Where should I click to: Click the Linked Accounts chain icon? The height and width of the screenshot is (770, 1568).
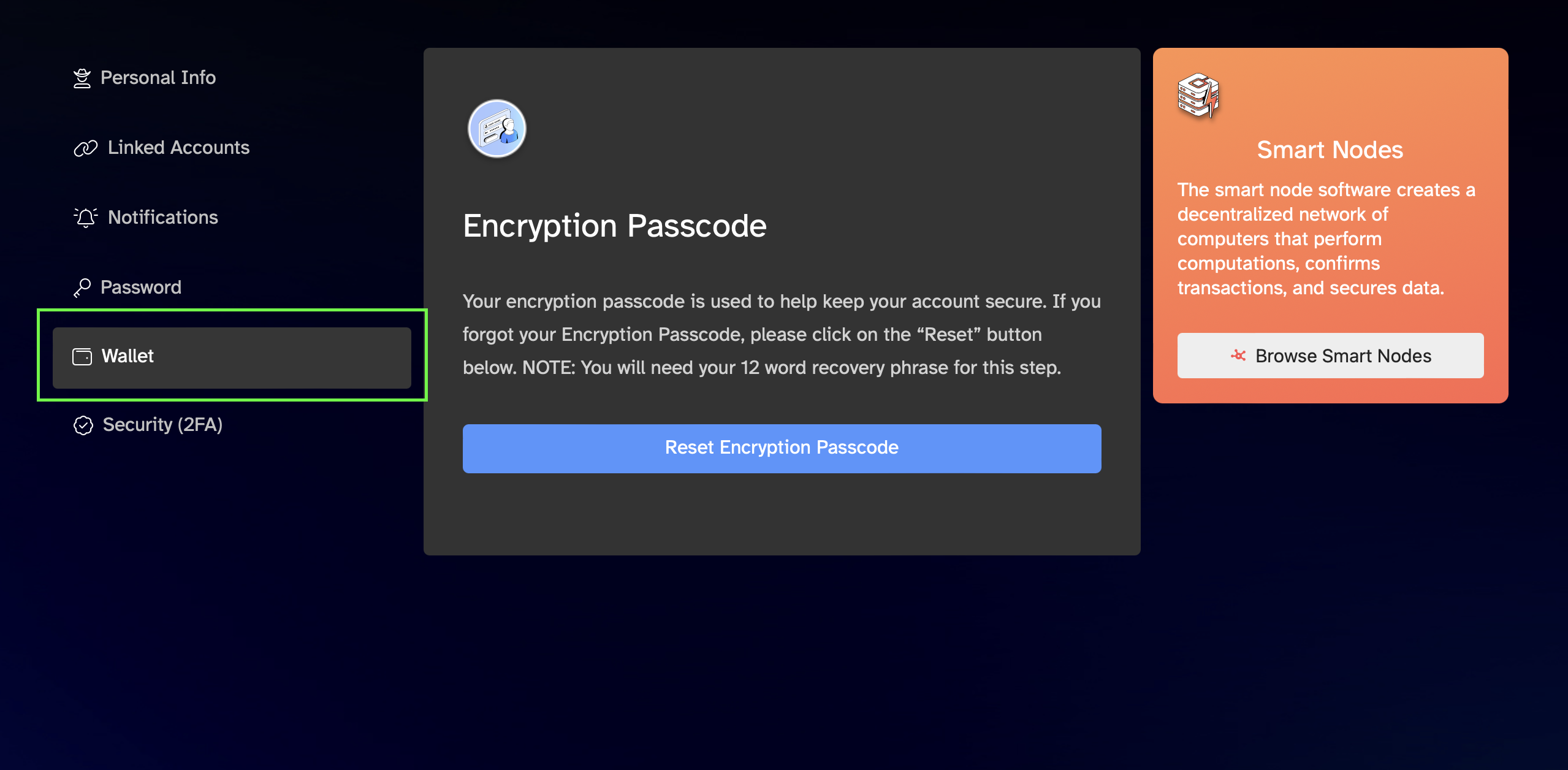tap(86, 148)
